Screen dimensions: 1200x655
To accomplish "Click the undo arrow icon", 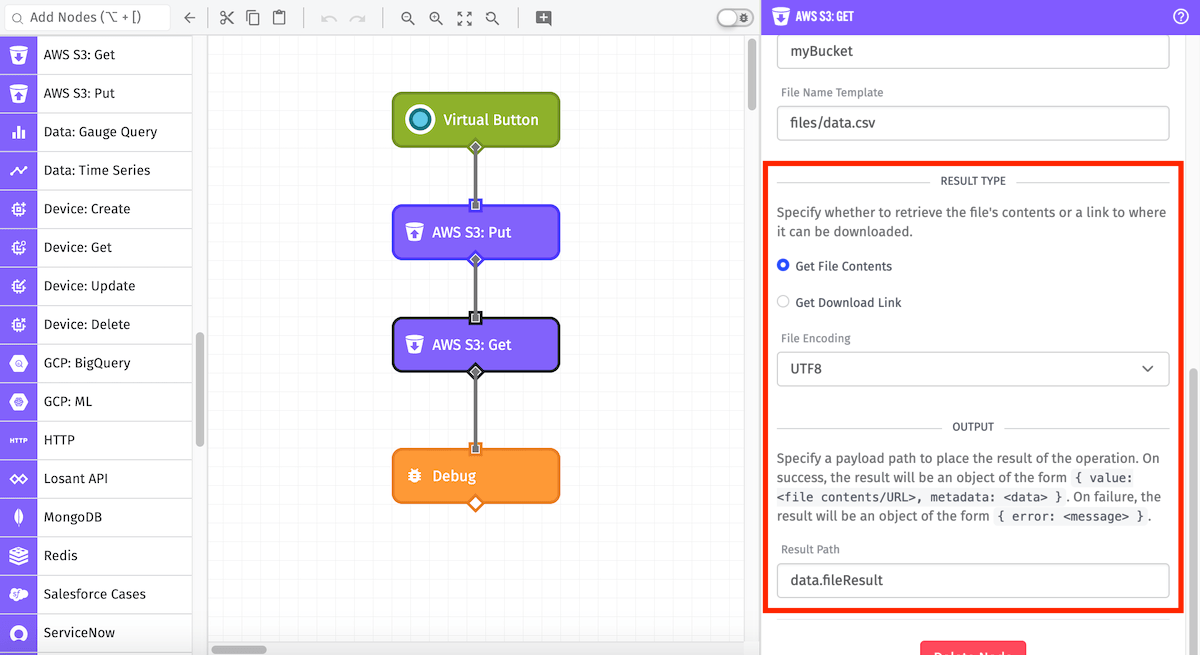I will [329, 18].
